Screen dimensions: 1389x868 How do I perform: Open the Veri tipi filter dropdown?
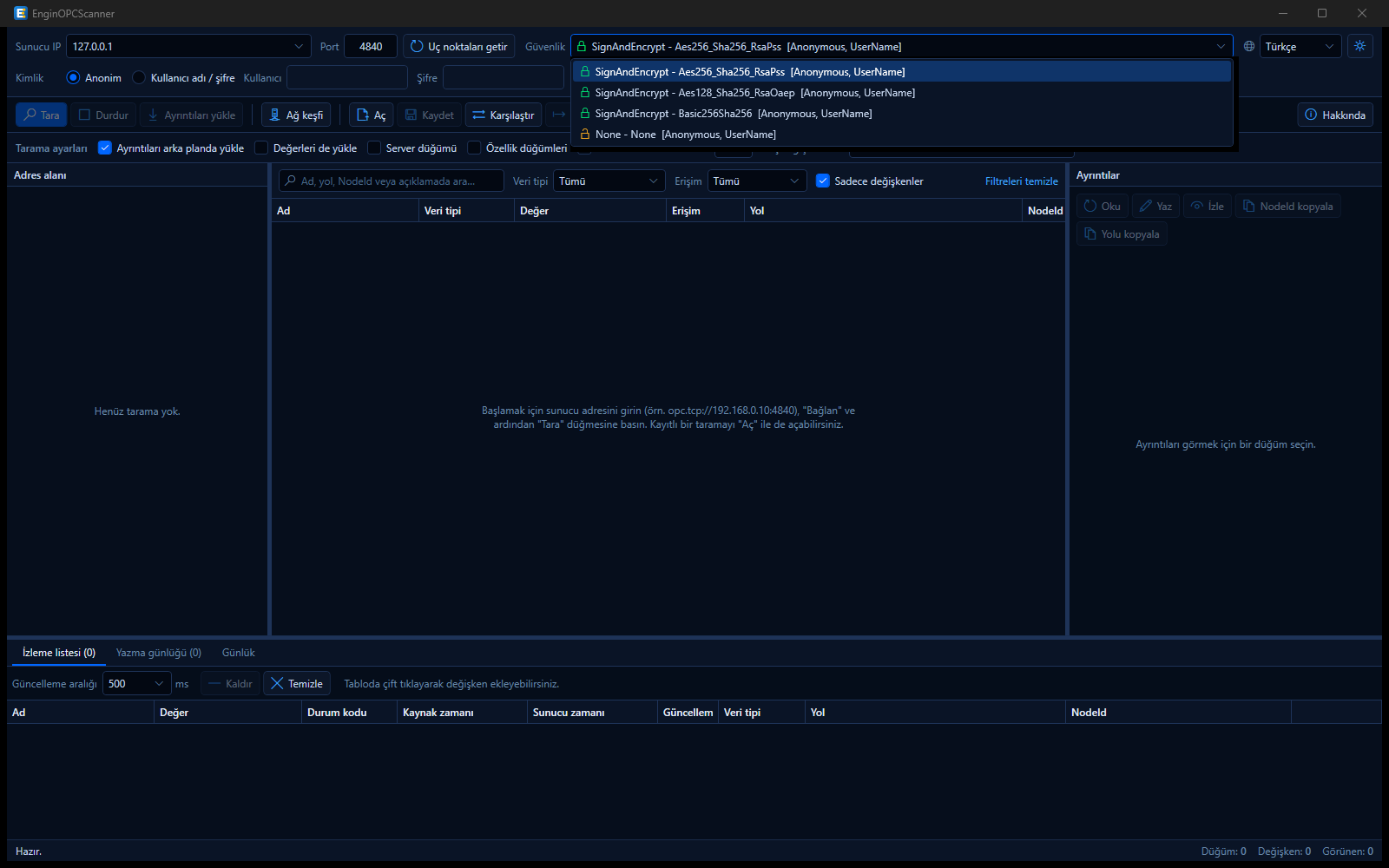coord(609,181)
